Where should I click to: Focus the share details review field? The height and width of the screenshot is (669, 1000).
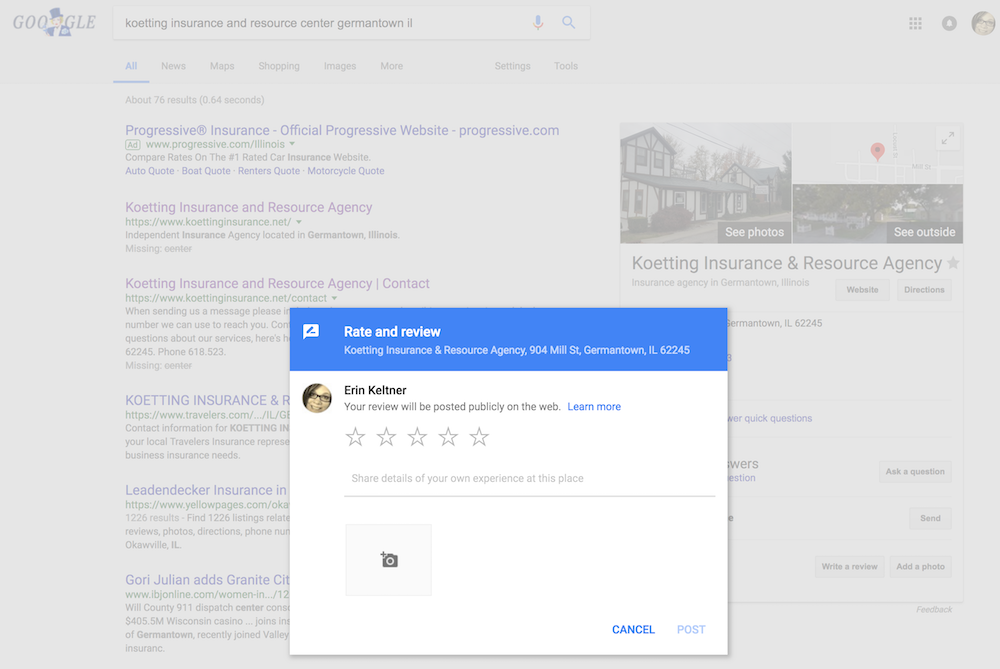[x=529, y=478]
